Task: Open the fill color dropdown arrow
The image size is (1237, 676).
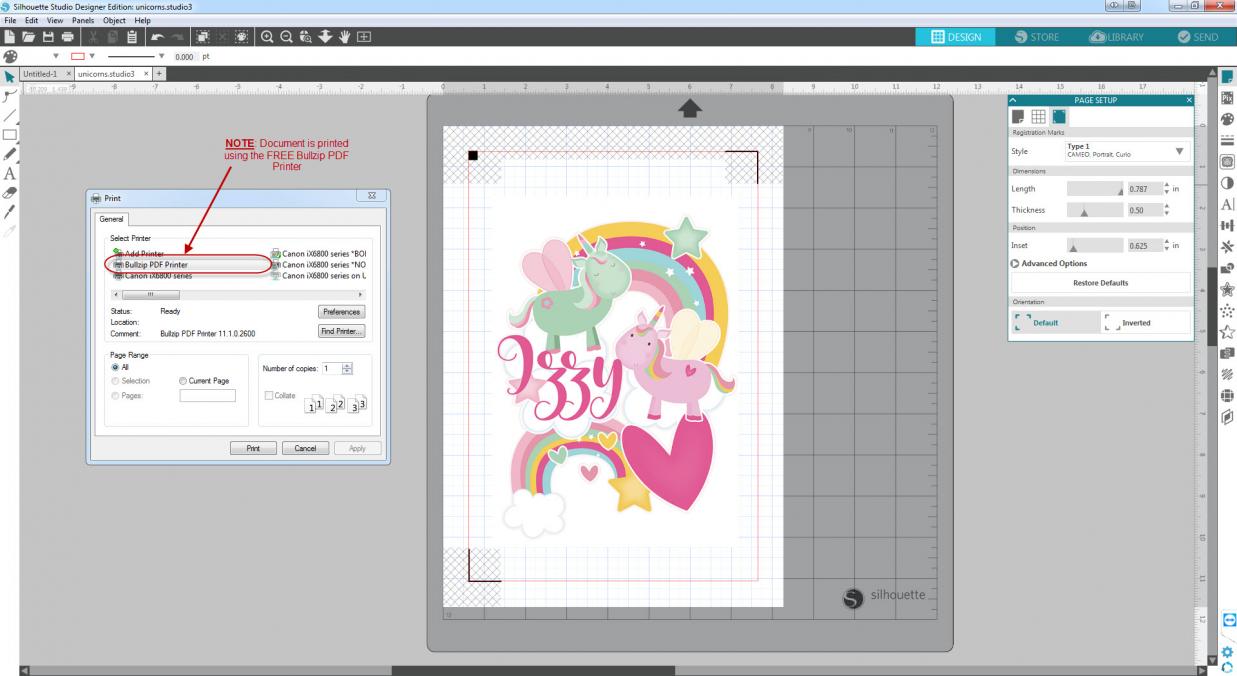Action: [56, 56]
